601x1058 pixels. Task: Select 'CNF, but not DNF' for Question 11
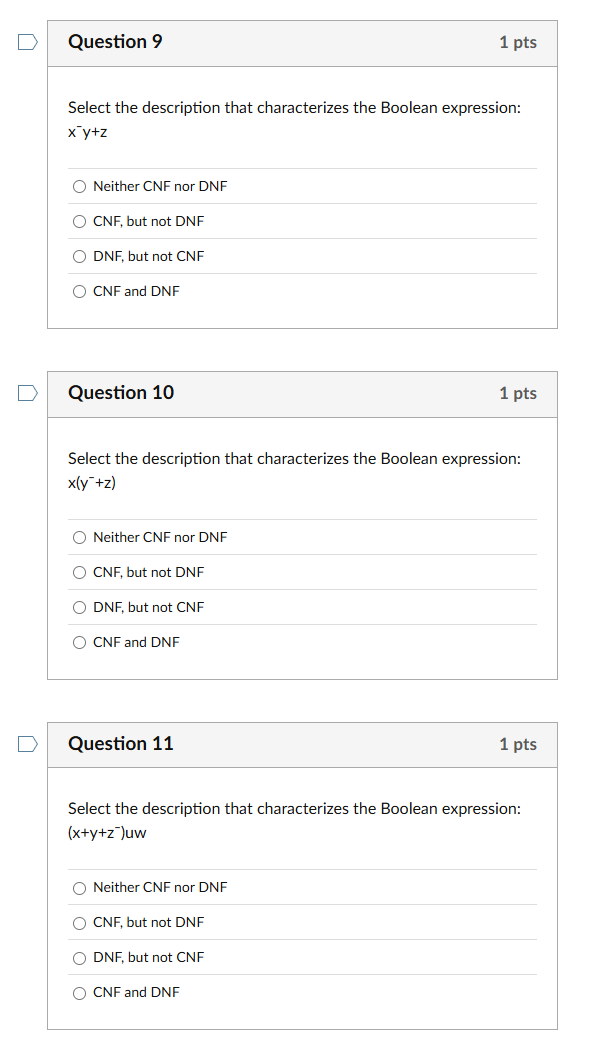[x=79, y=922]
